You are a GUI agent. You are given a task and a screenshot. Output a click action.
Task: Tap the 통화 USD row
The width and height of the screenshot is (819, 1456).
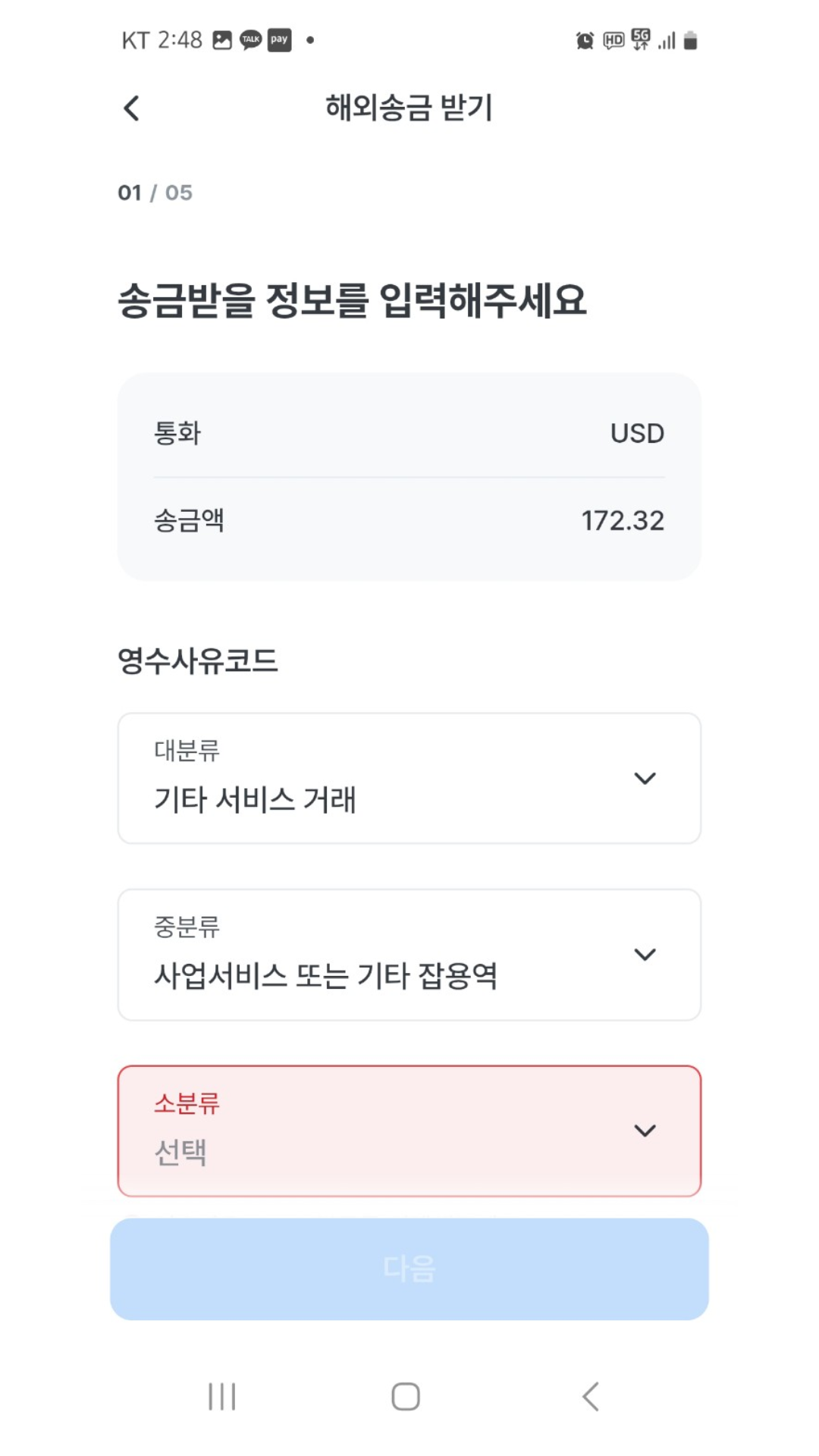coord(409,433)
